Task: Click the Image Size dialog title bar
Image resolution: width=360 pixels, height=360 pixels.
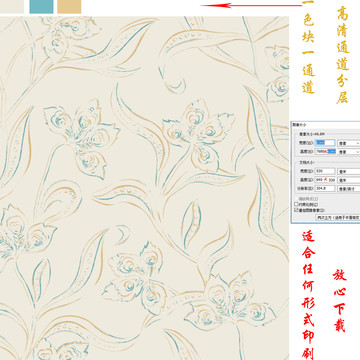Action: click(x=326, y=125)
